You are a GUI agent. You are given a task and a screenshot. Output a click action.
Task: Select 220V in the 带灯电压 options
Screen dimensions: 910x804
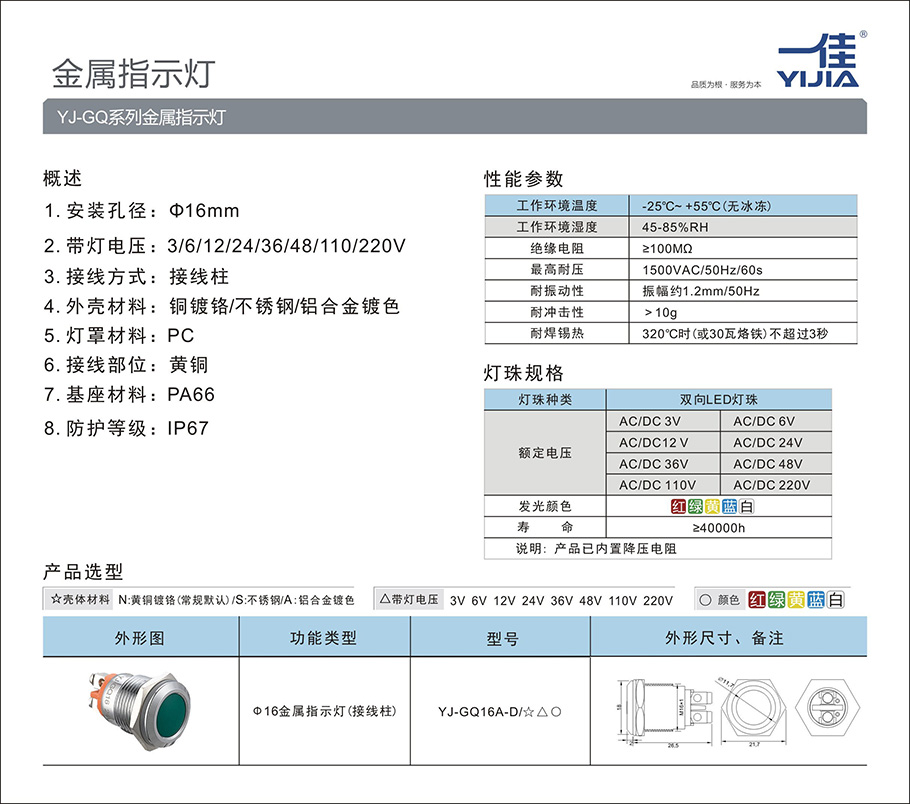coord(657,600)
